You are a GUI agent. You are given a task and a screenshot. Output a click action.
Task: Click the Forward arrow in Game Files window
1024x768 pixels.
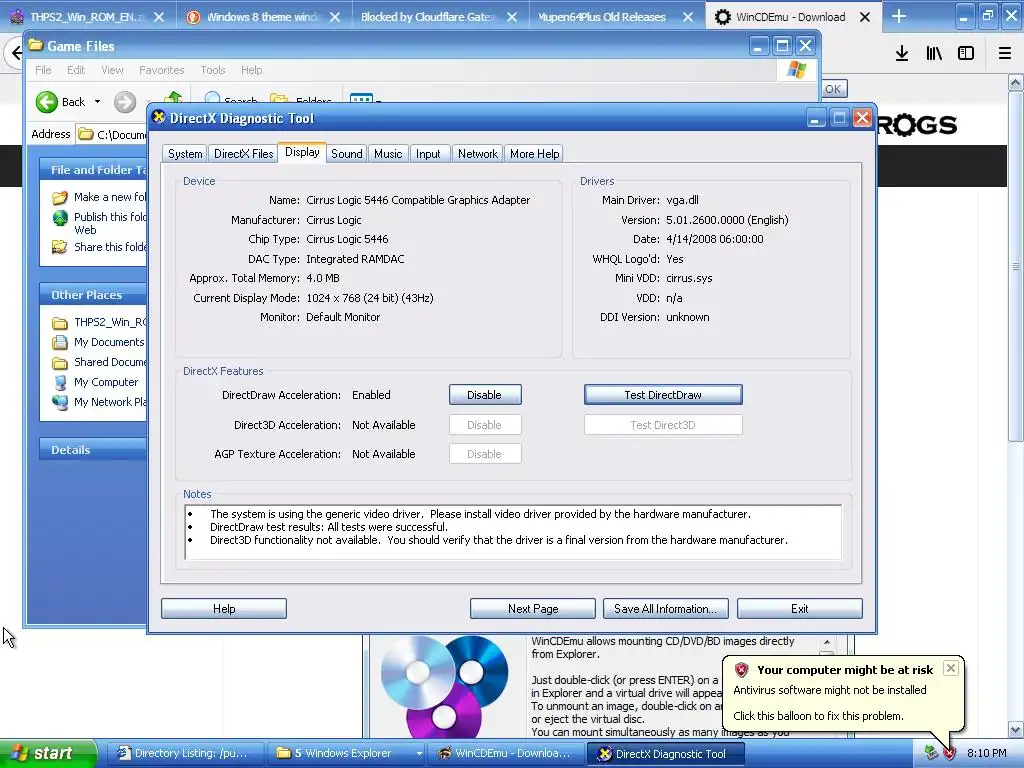coord(125,102)
